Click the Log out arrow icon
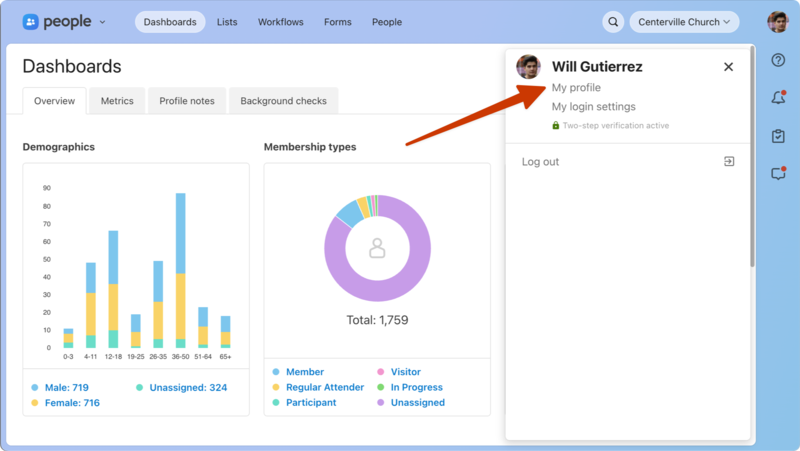The width and height of the screenshot is (800, 451). tap(729, 161)
